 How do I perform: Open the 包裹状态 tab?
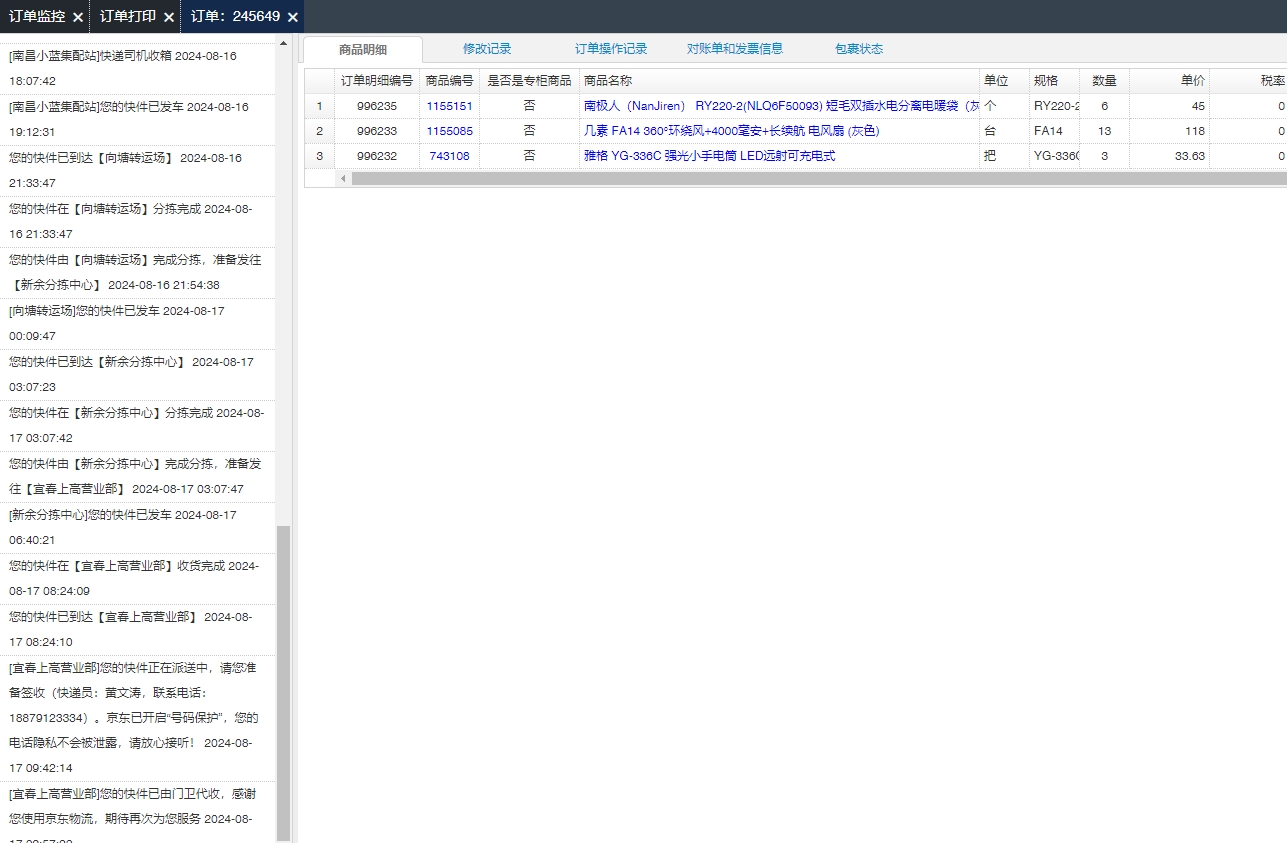[x=859, y=48]
